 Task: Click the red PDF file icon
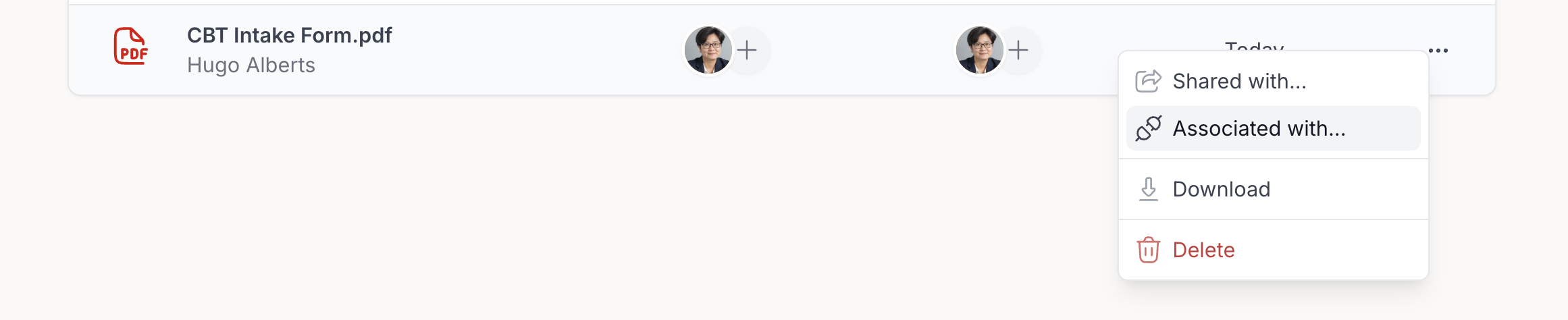pos(130,46)
